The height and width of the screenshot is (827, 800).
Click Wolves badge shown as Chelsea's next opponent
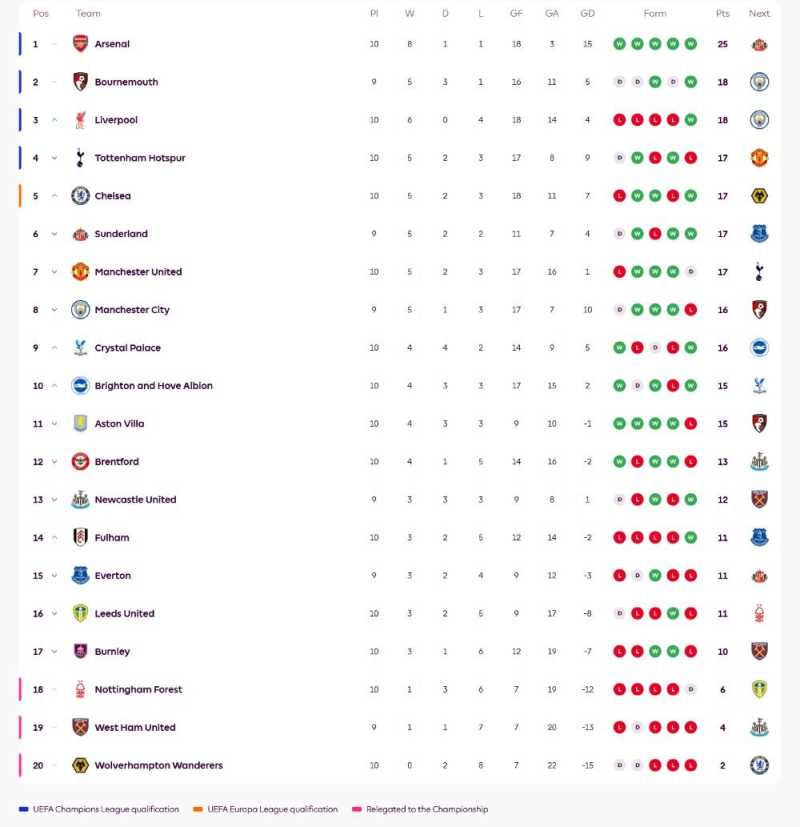click(x=760, y=196)
